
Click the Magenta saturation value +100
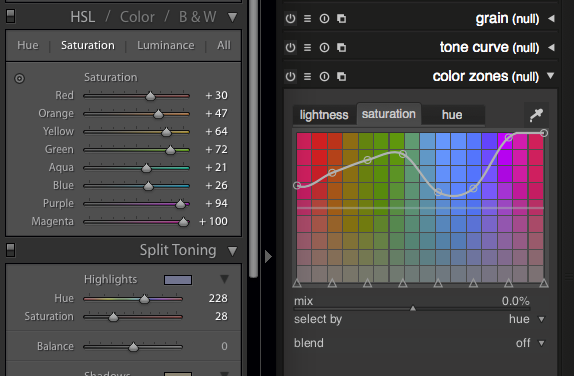(x=213, y=221)
